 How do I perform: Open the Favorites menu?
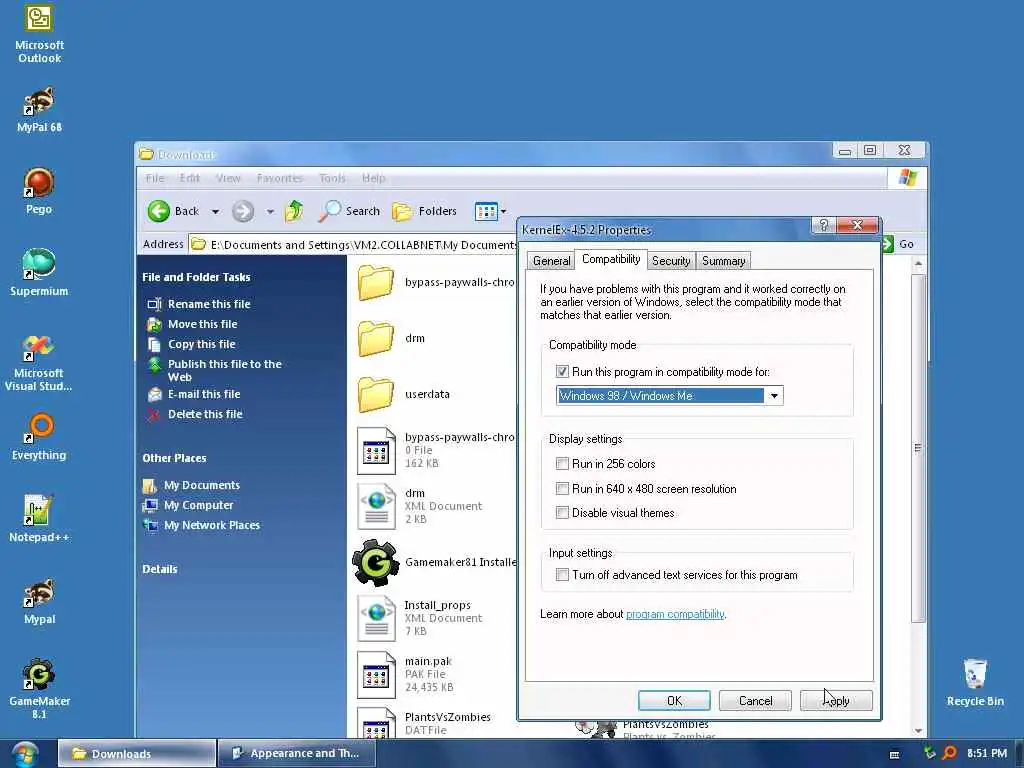coord(280,178)
